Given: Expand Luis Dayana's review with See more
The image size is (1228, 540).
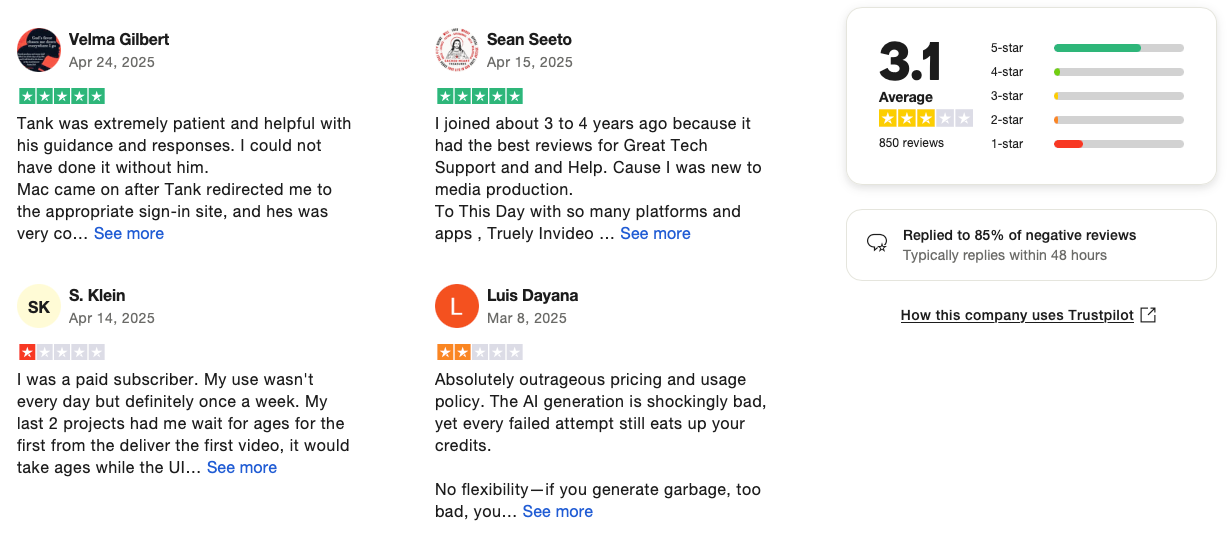Looking at the screenshot, I should (557, 511).
